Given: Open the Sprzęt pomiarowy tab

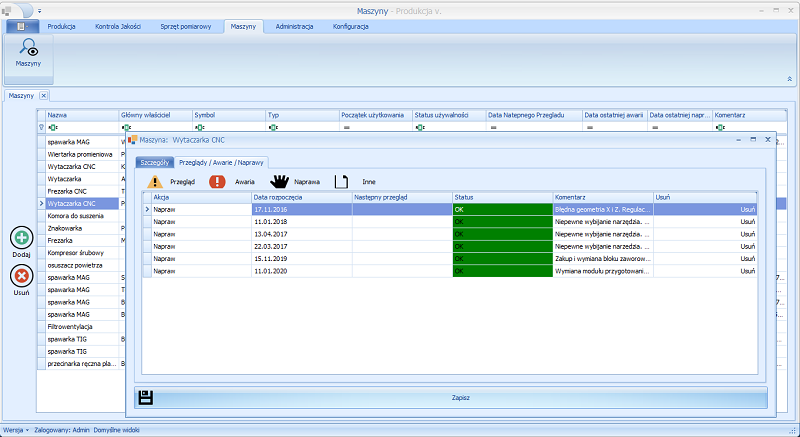Looking at the screenshot, I should point(186,27).
